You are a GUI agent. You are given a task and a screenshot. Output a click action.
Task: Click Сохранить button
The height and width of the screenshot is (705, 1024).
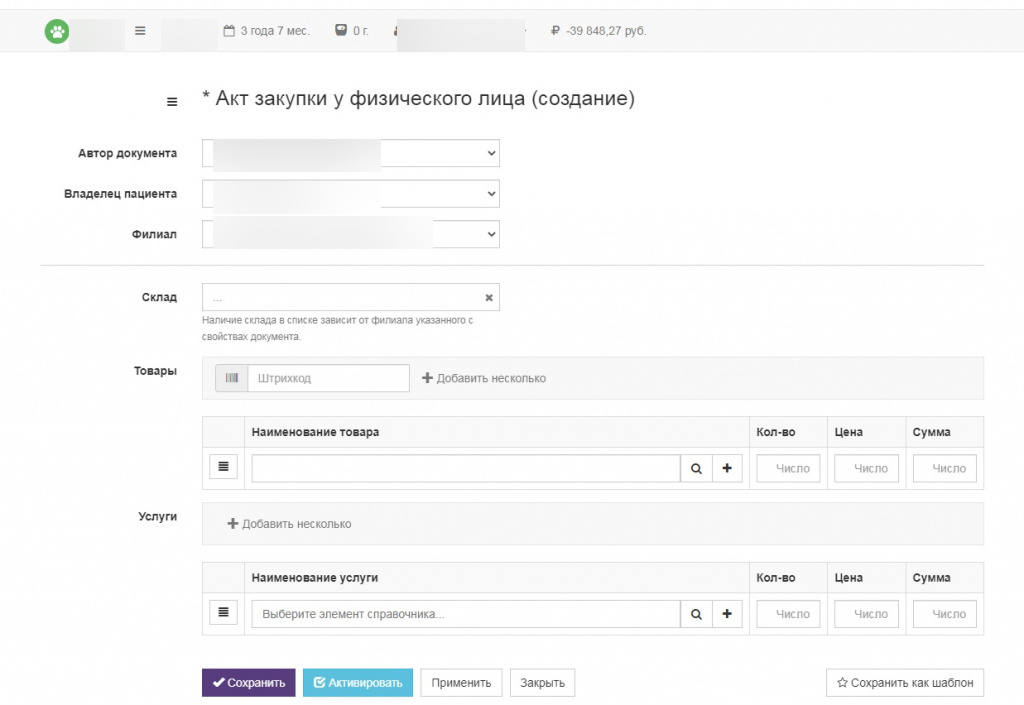tap(248, 683)
